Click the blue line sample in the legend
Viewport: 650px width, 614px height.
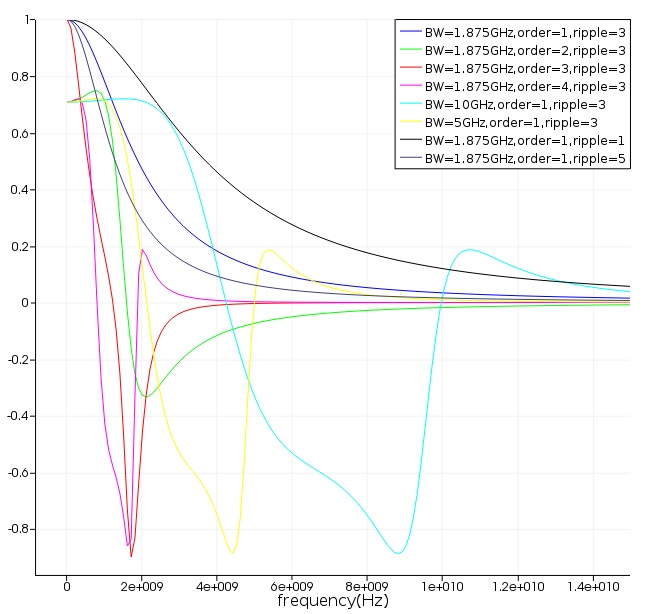410,33
